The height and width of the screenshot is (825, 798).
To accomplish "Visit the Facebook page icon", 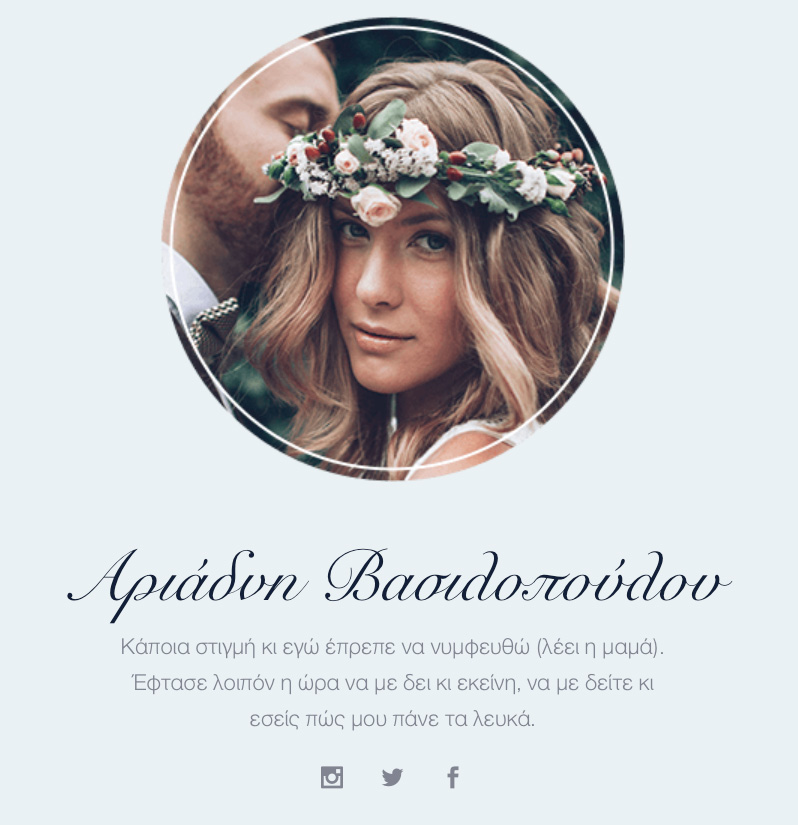I will tap(453, 777).
